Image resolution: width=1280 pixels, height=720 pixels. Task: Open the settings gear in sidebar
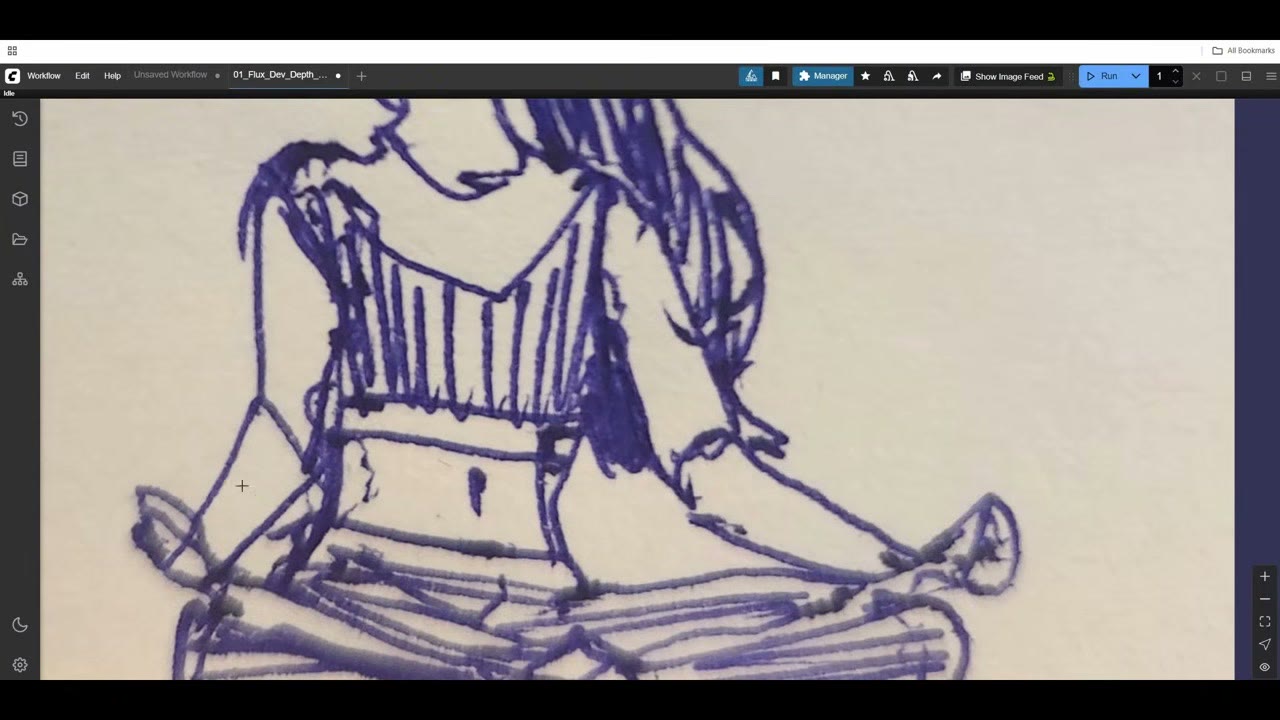(20, 665)
